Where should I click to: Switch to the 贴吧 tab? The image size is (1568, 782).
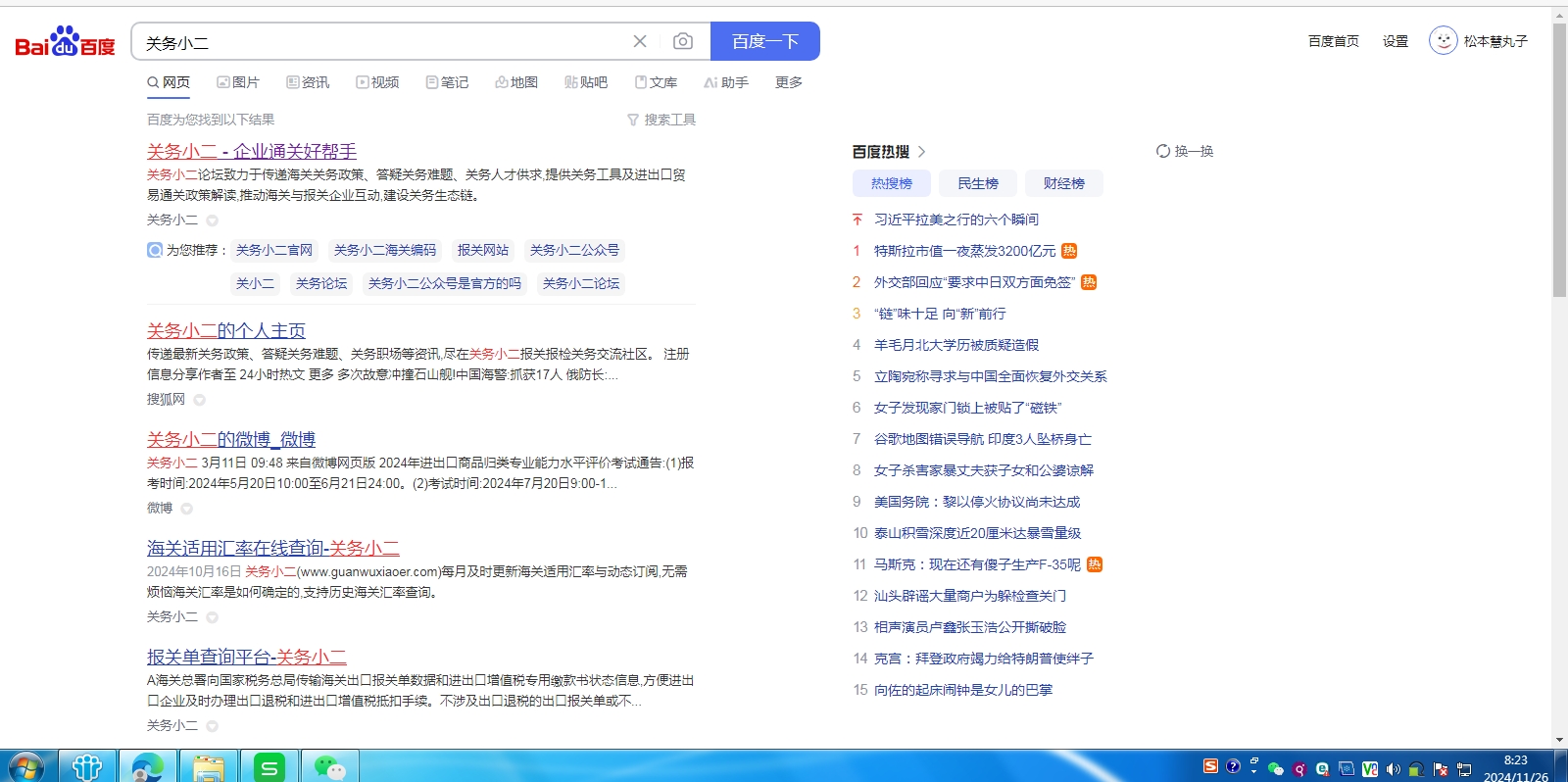tap(586, 82)
